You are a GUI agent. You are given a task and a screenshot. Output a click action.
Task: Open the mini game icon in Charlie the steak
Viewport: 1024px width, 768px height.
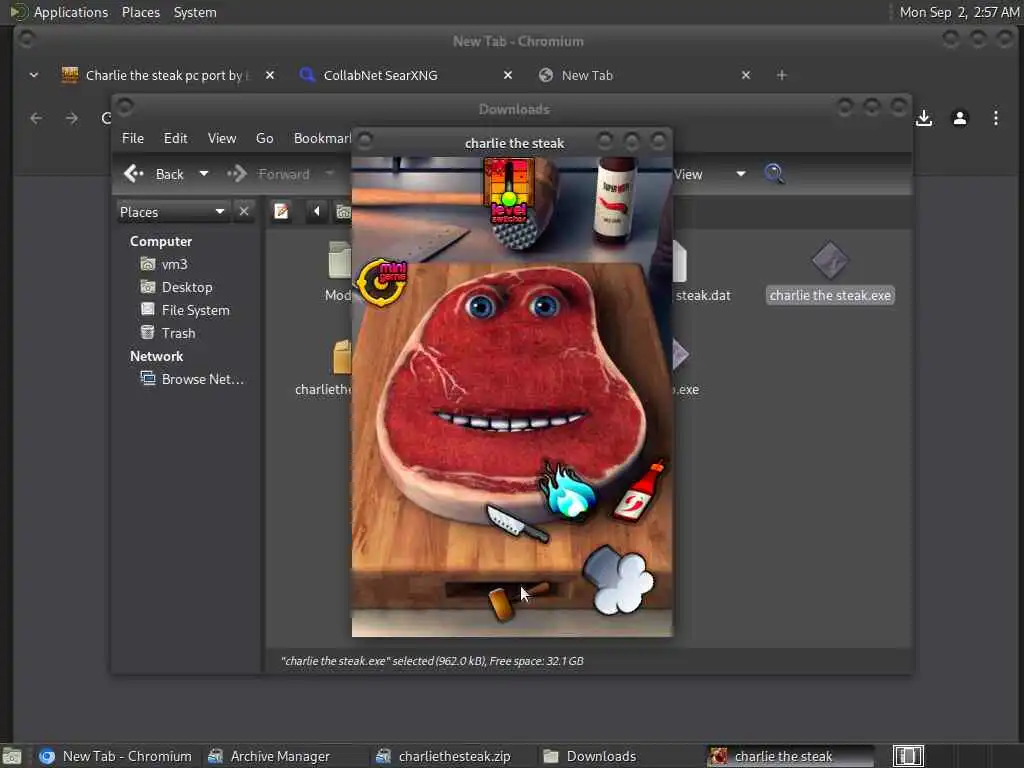[383, 281]
